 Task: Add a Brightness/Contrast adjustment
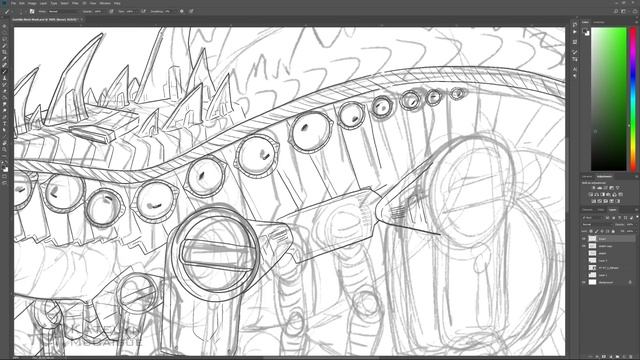click(x=593, y=188)
